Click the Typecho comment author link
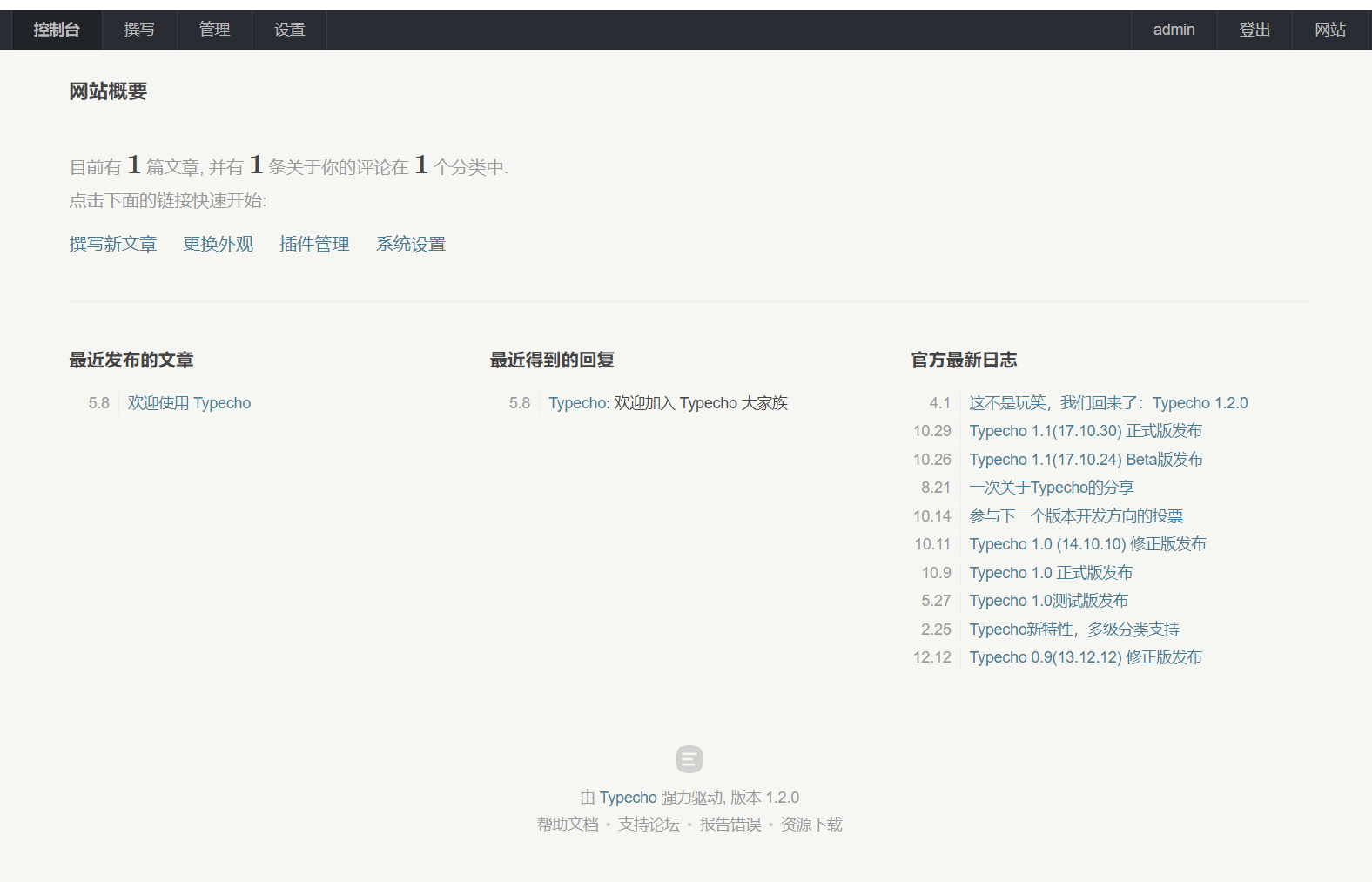The width and height of the screenshot is (1372, 882). (x=578, y=403)
